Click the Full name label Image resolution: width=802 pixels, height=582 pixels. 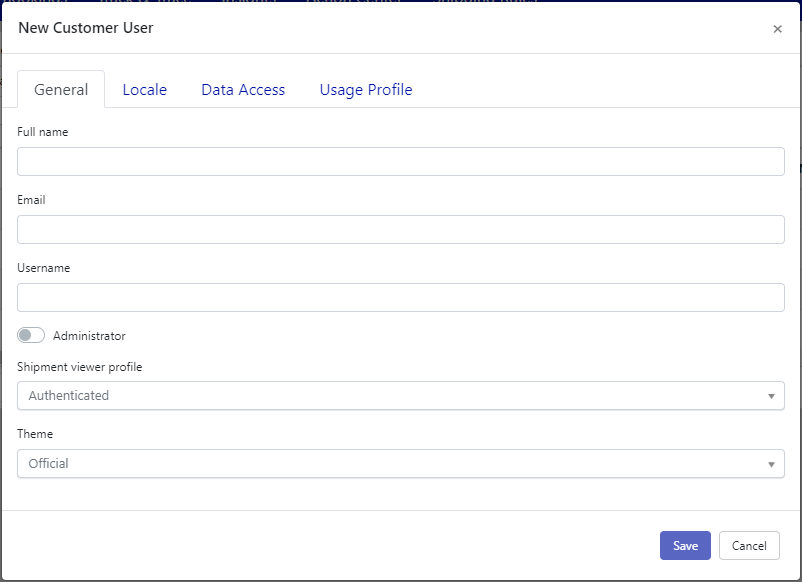pyautogui.click(x=43, y=132)
